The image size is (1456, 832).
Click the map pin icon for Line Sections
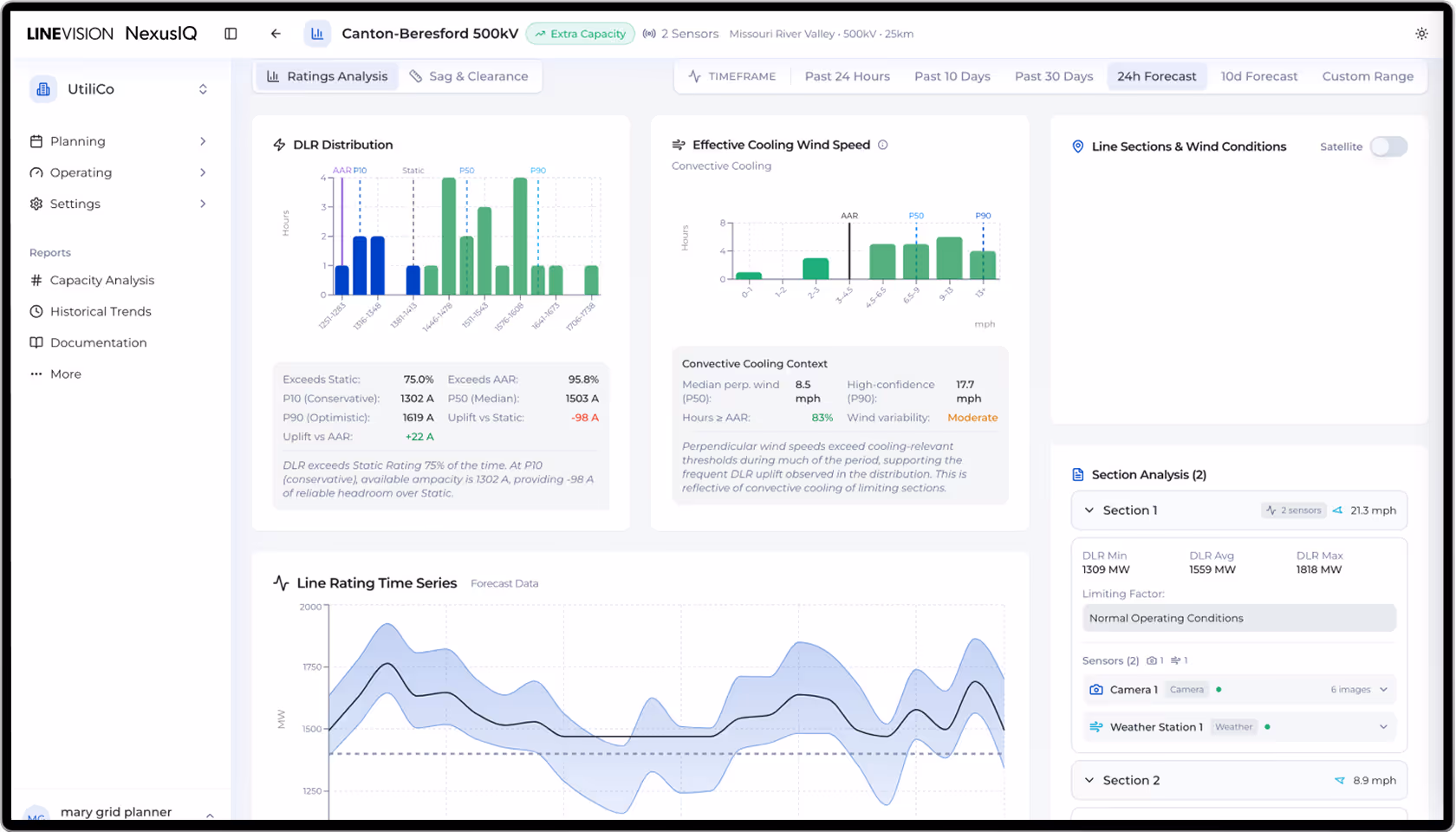coord(1078,146)
